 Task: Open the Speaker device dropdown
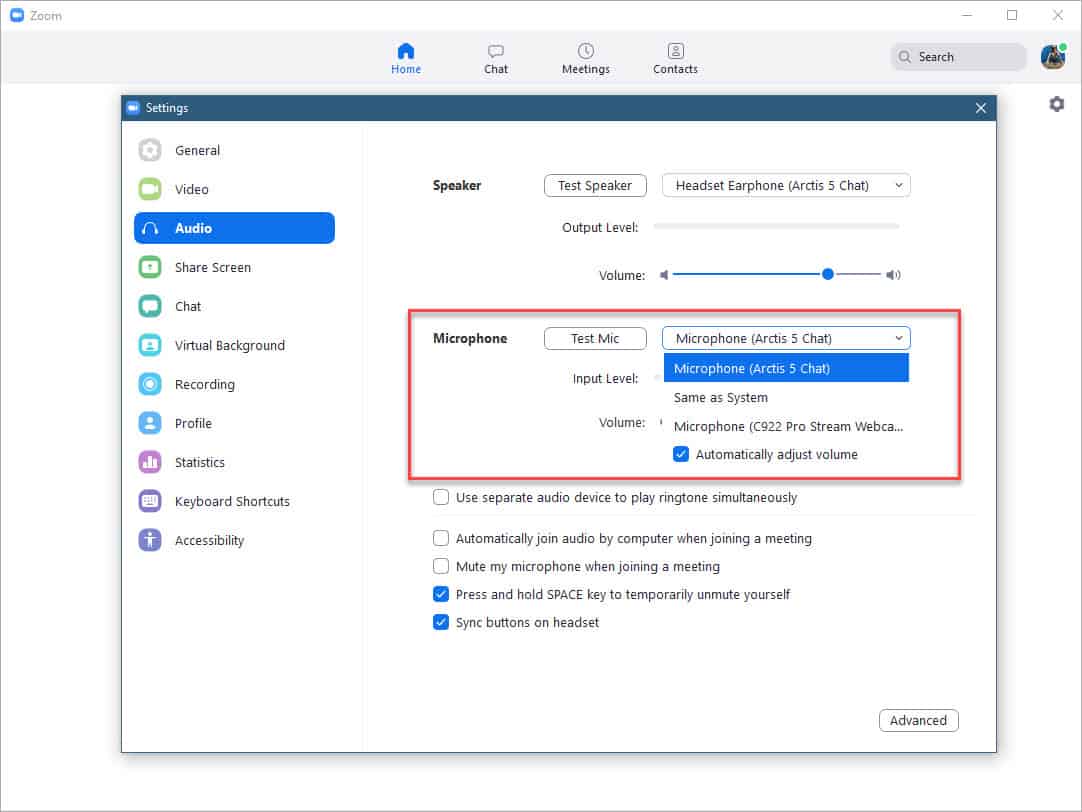(786, 186)
